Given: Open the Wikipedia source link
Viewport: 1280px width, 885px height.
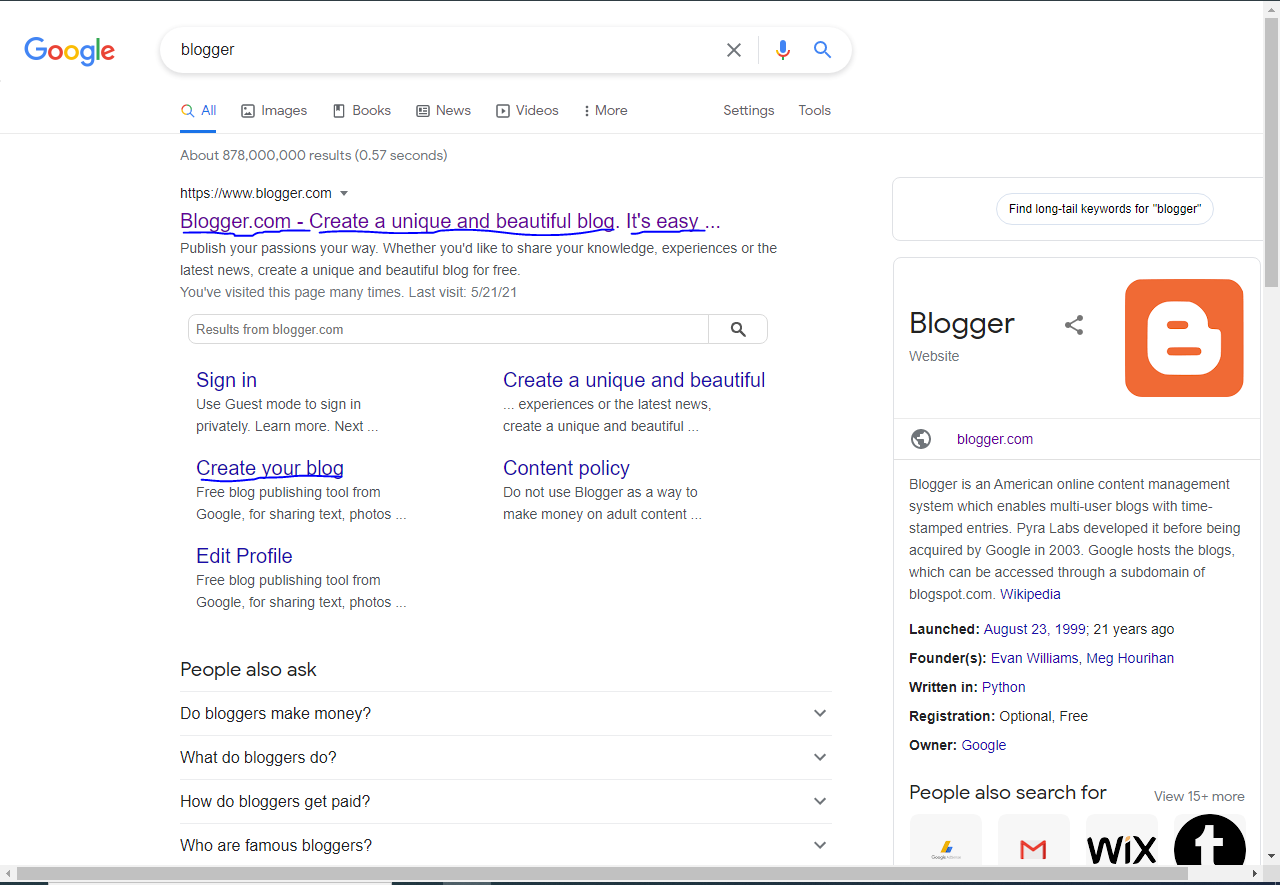Looking at the screenshot, I should (x=1030, y=594).
